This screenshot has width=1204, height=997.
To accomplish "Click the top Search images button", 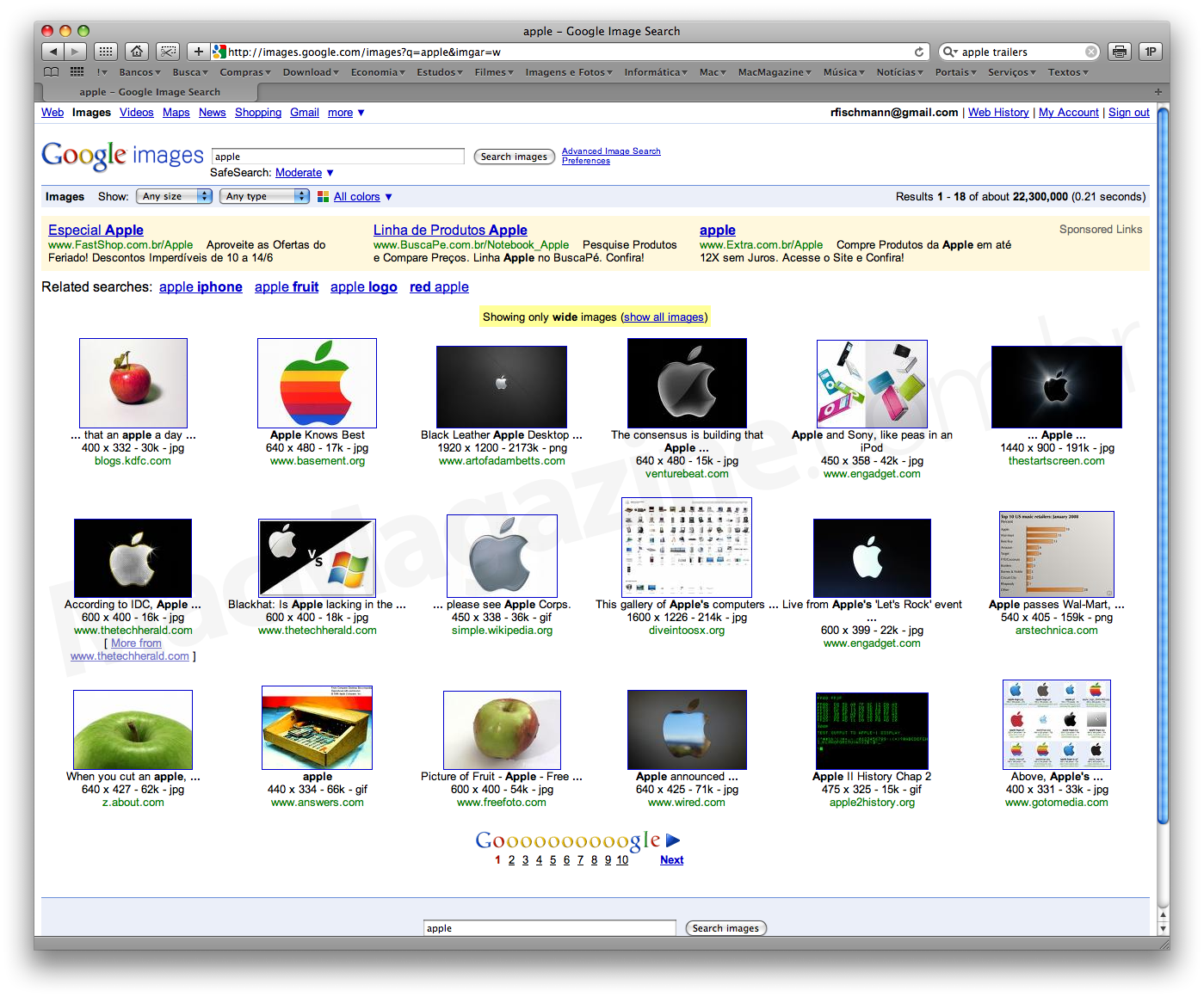I will pyautogui.click(x=514, y=157).
